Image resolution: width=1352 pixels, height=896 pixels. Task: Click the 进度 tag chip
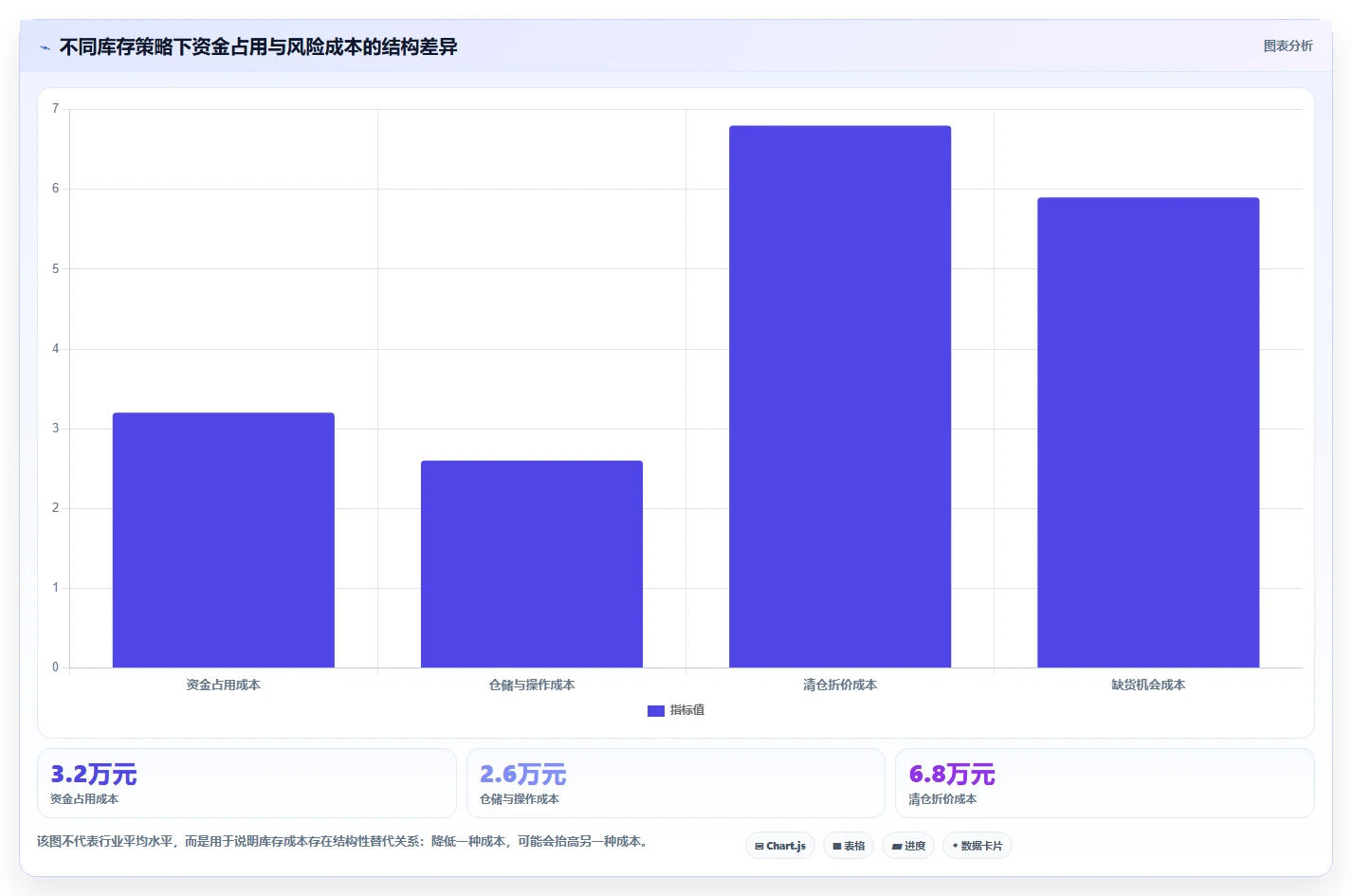tap(908, 846)
